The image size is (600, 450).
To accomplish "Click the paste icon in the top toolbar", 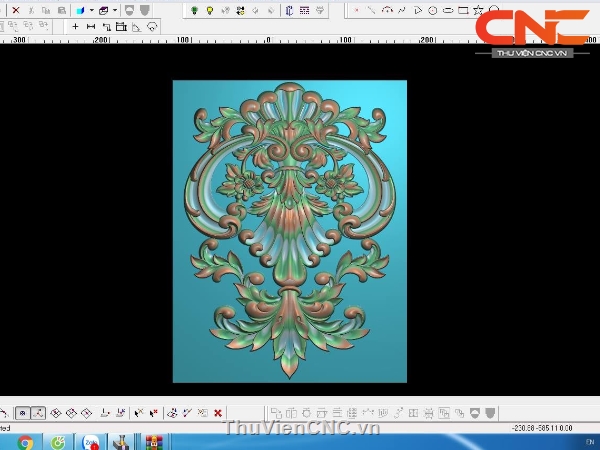I will tap(62, 10).
